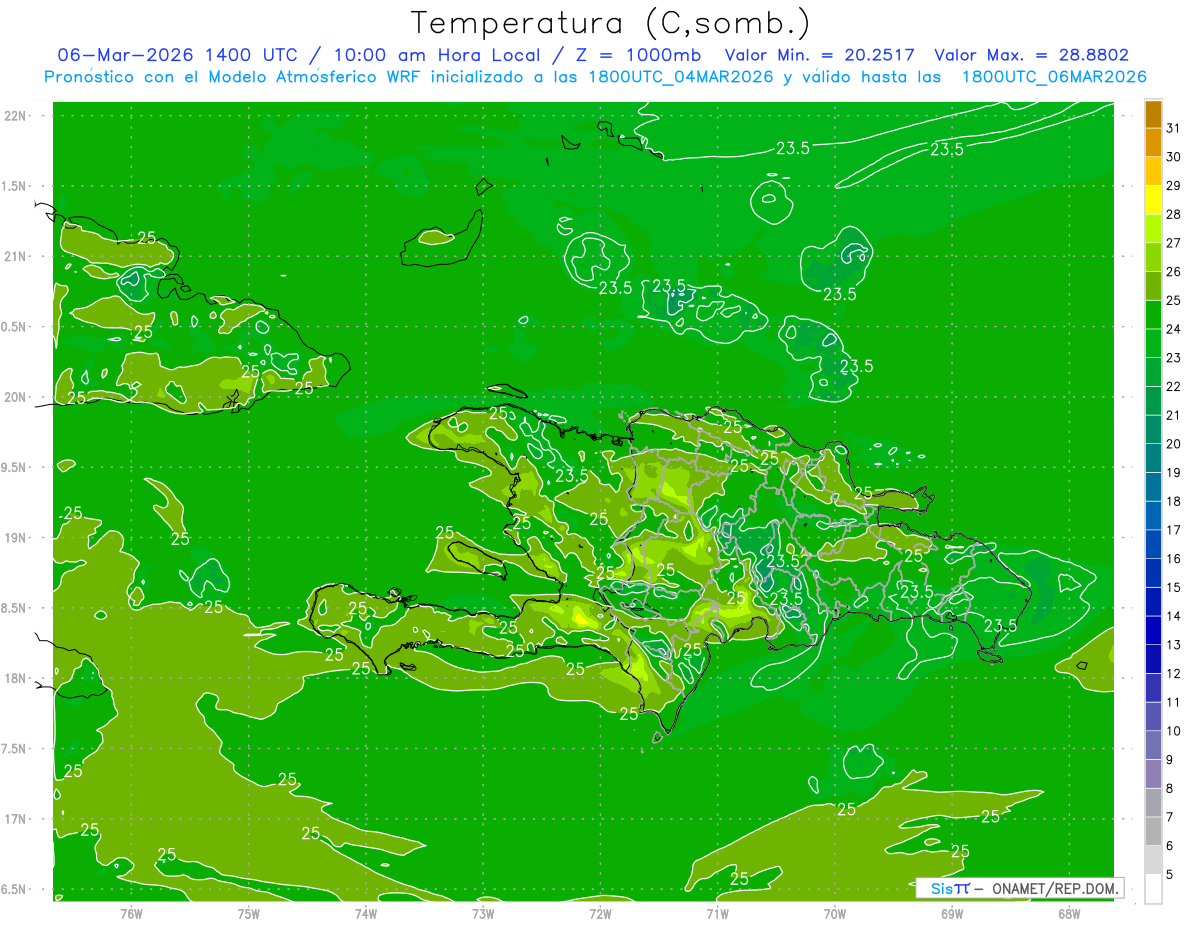Click the '12' color scale label

coord(1174,674)
